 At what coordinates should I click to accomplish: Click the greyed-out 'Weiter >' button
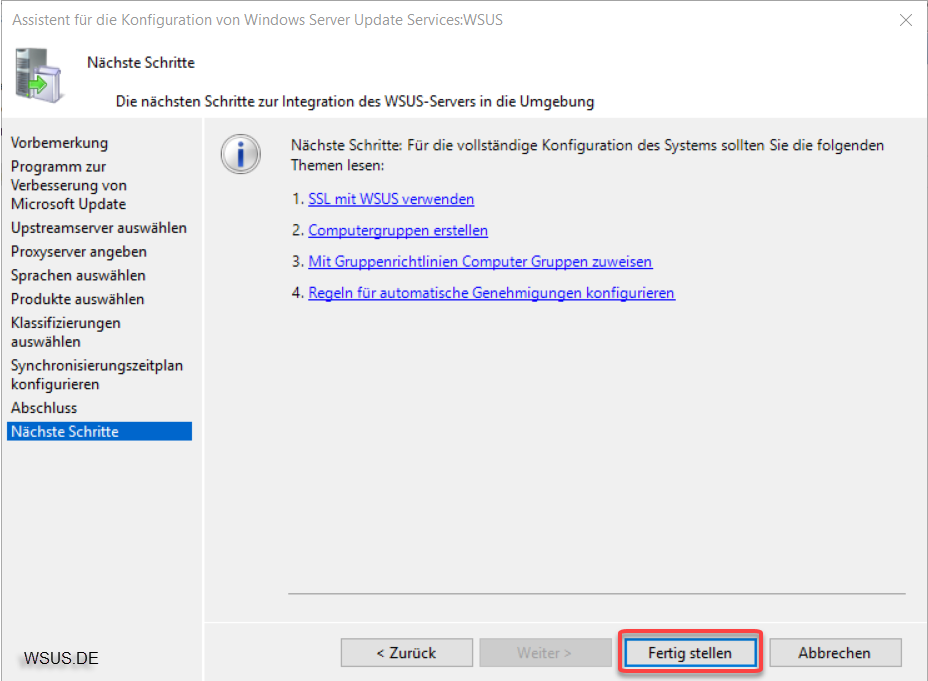pos(545,653)
